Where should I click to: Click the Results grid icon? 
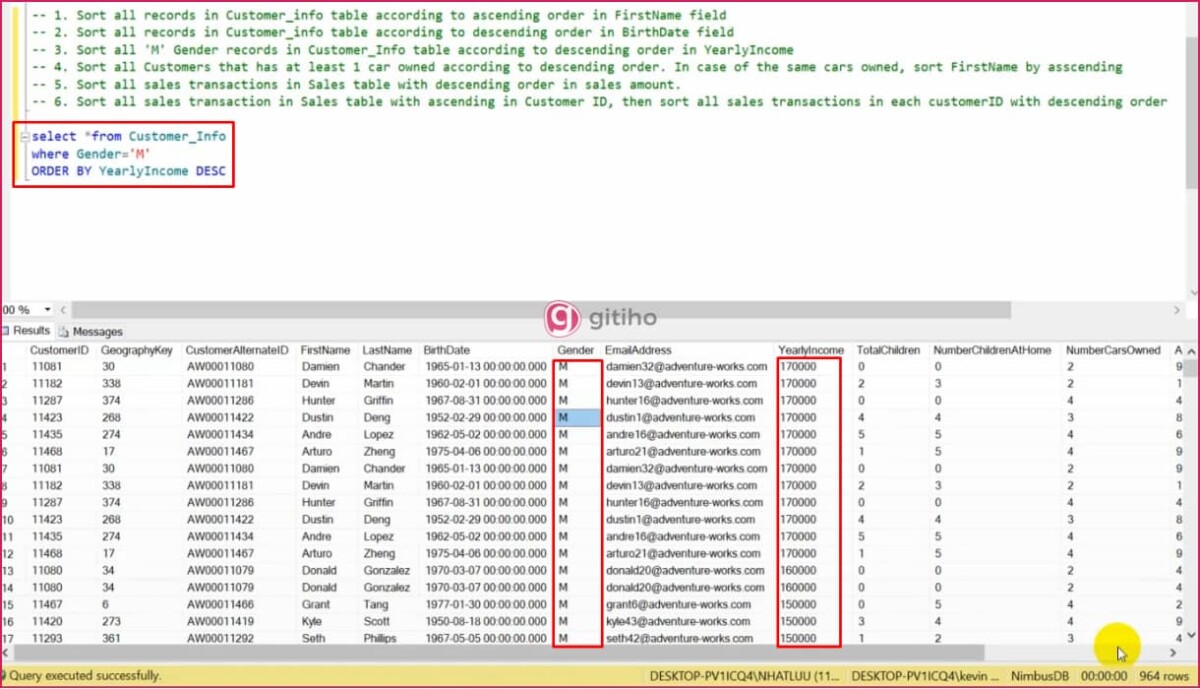point(5,331)
